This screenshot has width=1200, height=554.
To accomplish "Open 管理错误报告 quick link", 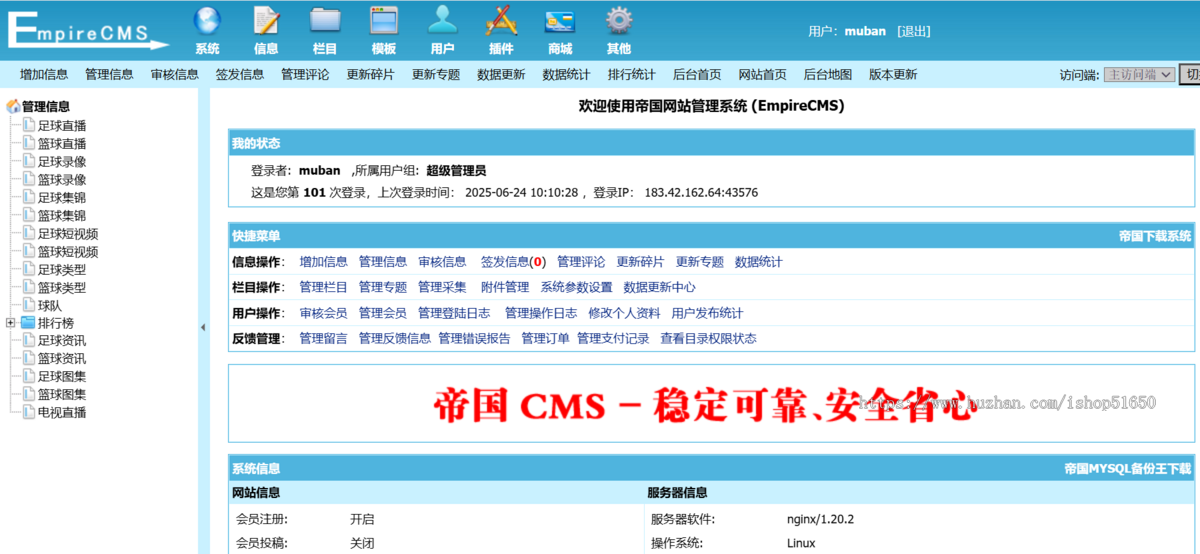I will point(474,339).
